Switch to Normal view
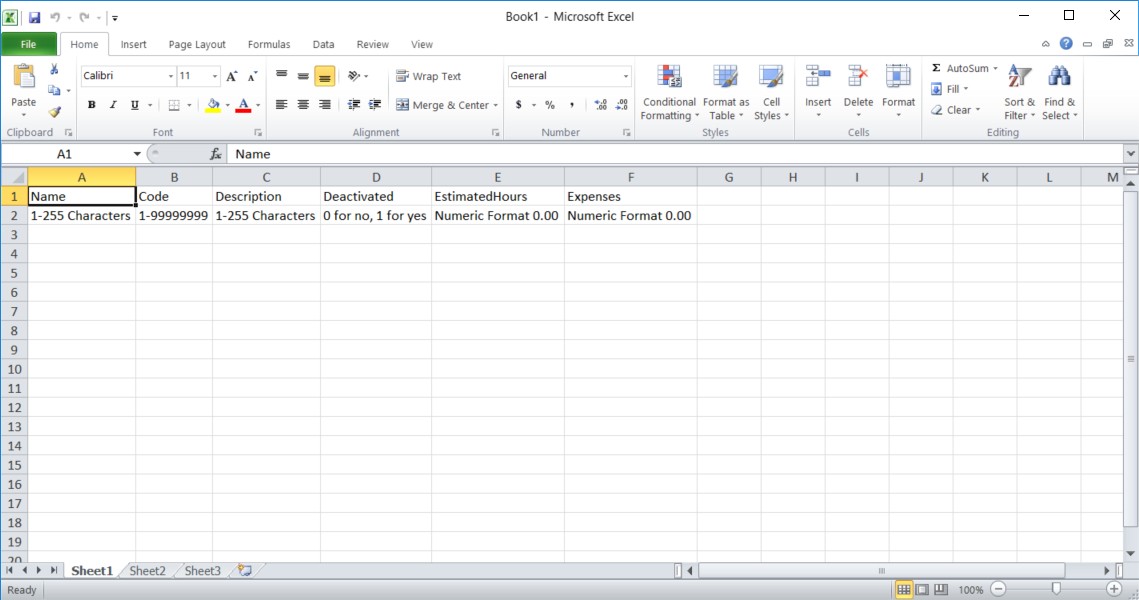 903,590
